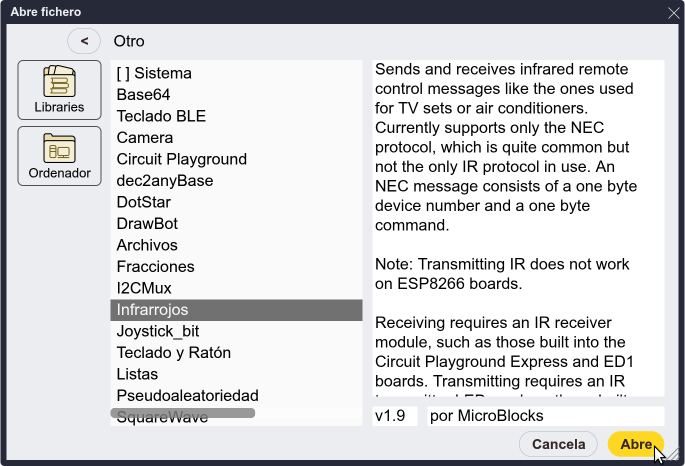Select the Infrarrojos library
Screen dimensions: 685x466
[236, 310]
